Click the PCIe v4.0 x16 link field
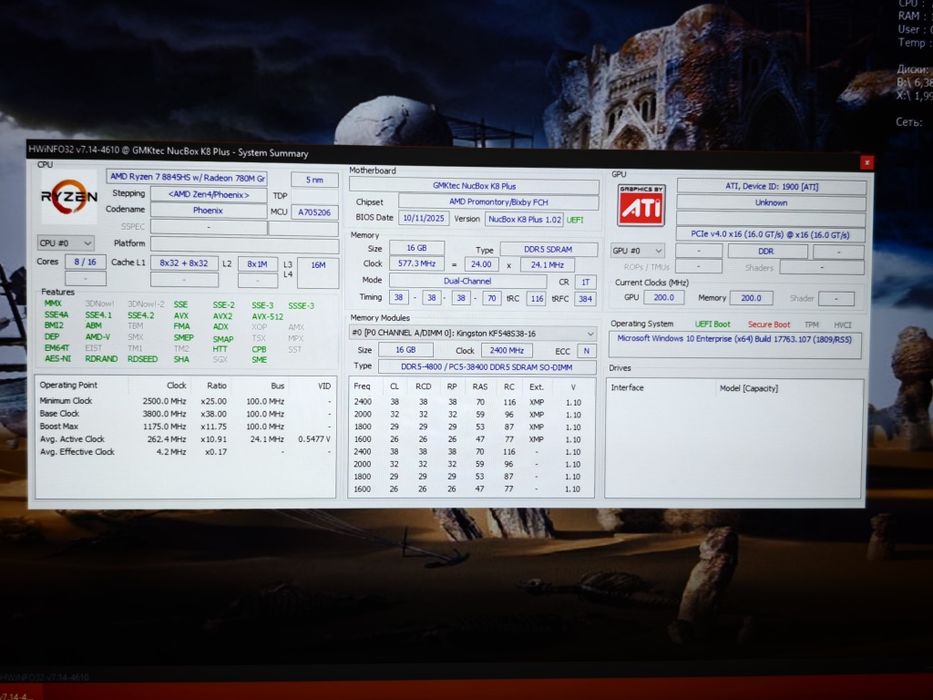This screenshot has height=700, width=933. coord(771,235)
